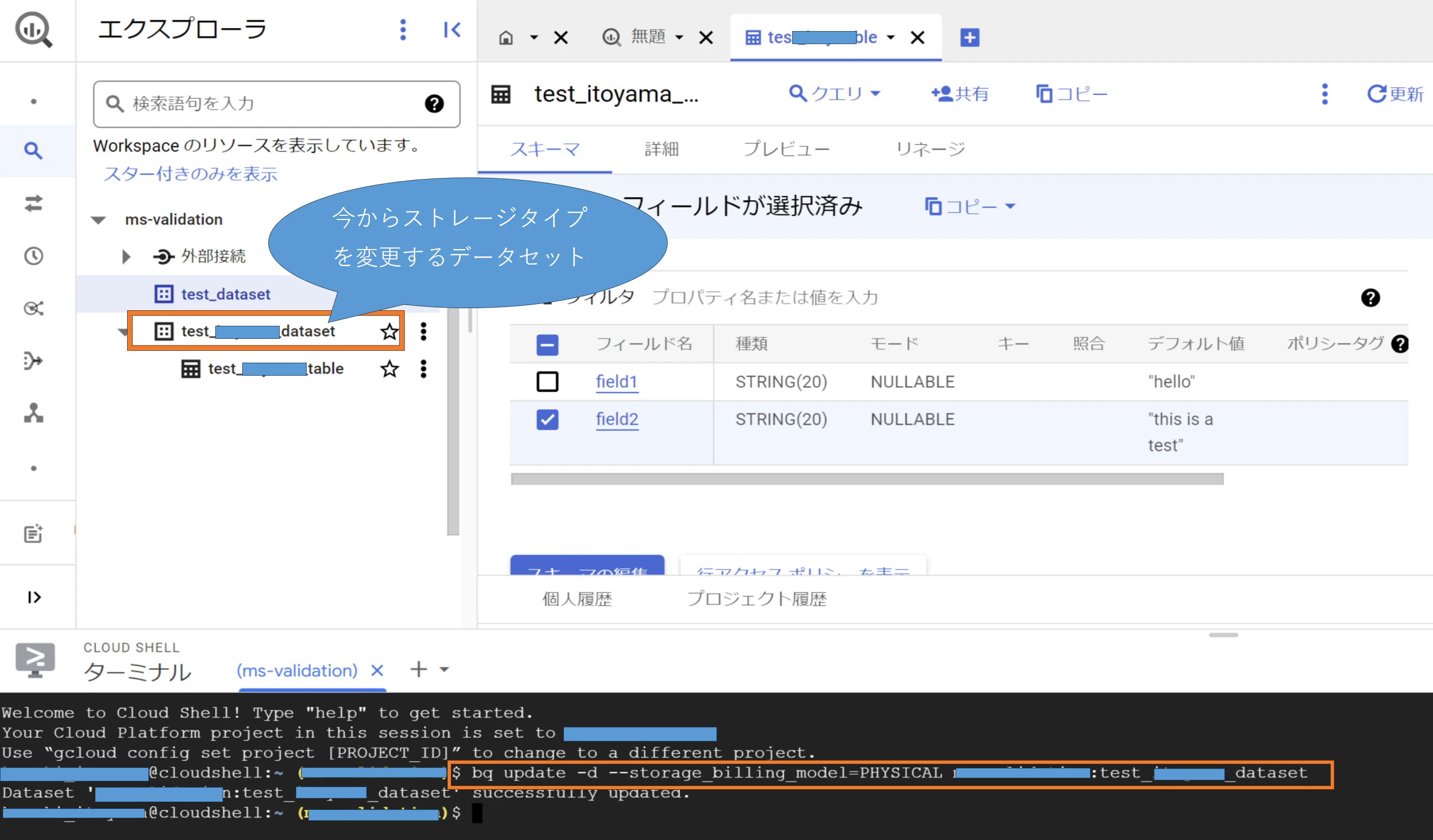Collapse the explorer panel
The image size is (1433, 840).
click(452, 30)
